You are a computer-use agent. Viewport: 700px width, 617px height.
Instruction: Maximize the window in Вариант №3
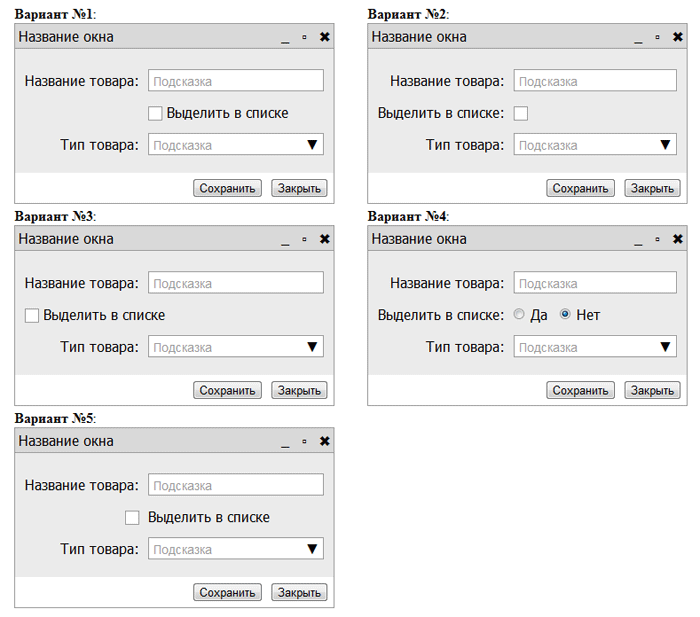point(304,239)
